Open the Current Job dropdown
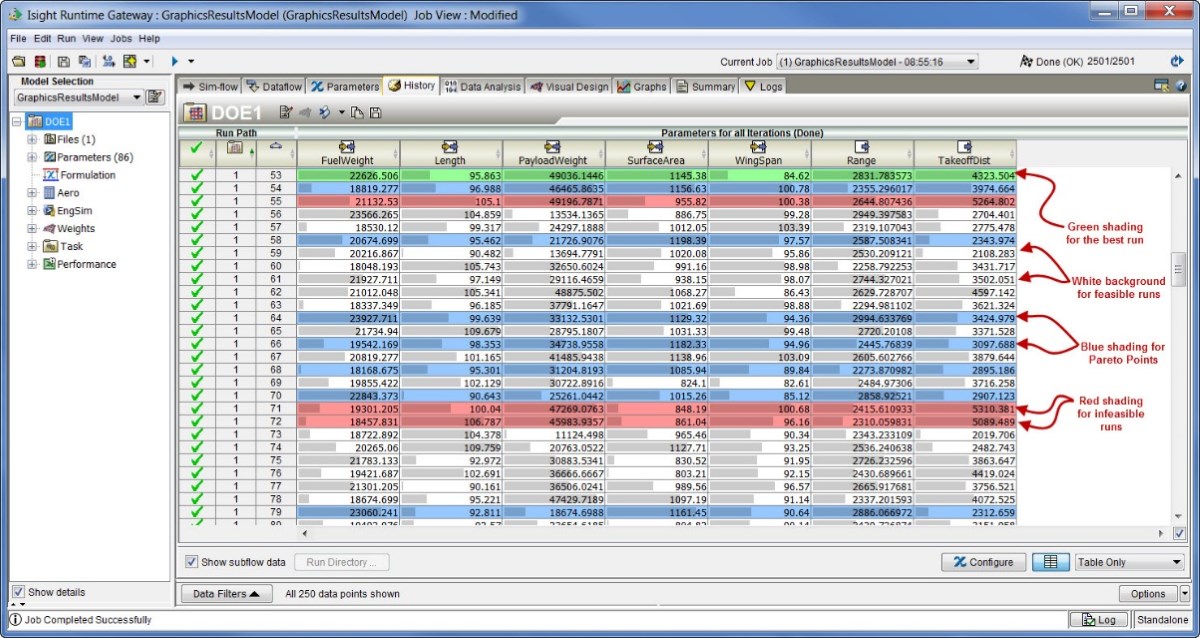The width and height of the screenshot is (1200, 638). click(969, 62)
